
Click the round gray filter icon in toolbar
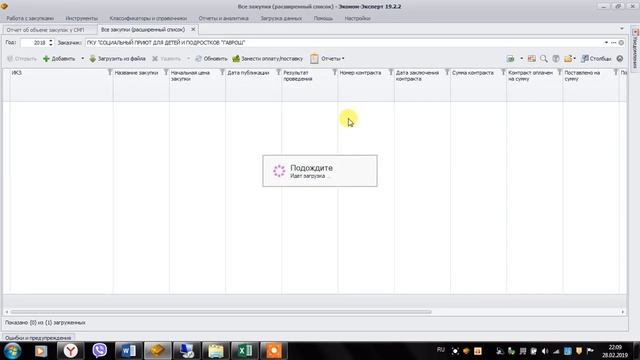[x=556, y=59]
